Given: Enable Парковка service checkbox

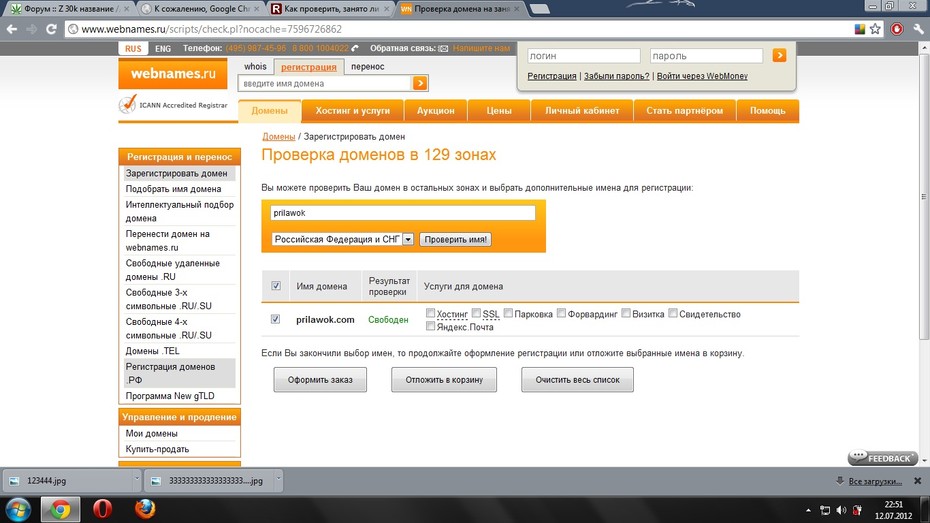Looking at the screenshot, I should coord(508,313).
